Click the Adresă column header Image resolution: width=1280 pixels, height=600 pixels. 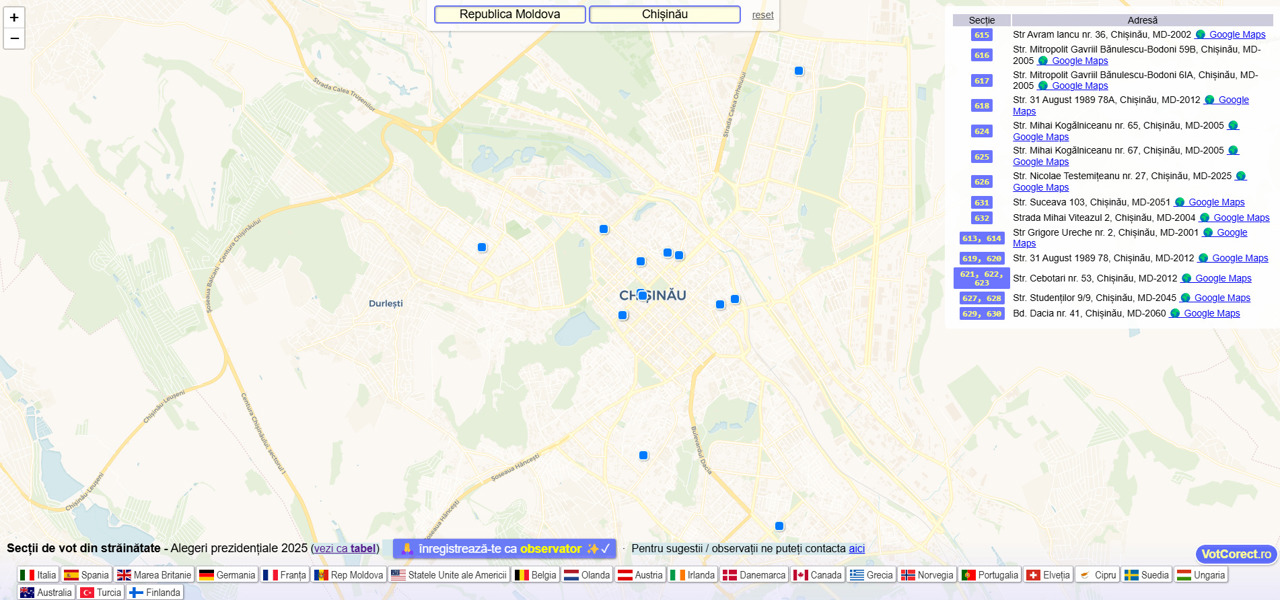tap(1142, 20)
